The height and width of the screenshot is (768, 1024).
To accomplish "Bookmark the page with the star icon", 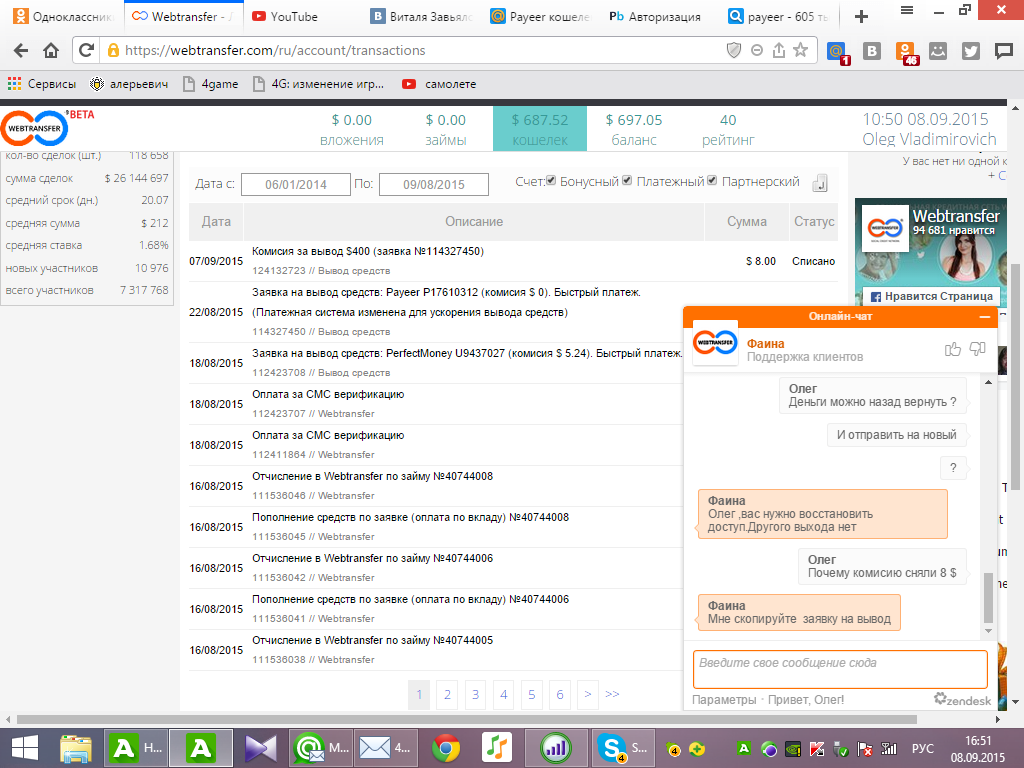I will [801, 50].
